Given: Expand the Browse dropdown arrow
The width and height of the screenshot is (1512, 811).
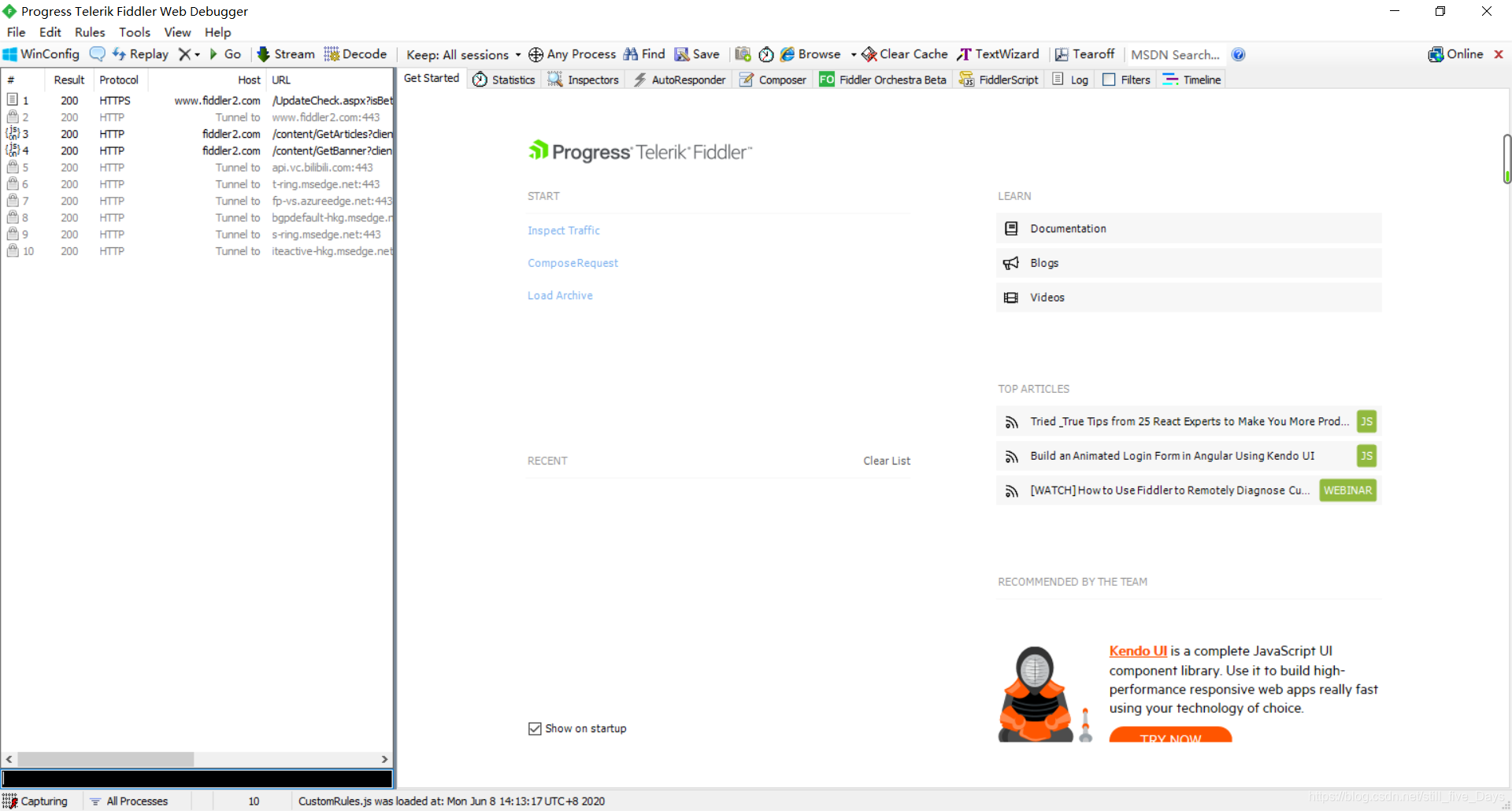Looking at the screenshot, I should coord(854,55).
